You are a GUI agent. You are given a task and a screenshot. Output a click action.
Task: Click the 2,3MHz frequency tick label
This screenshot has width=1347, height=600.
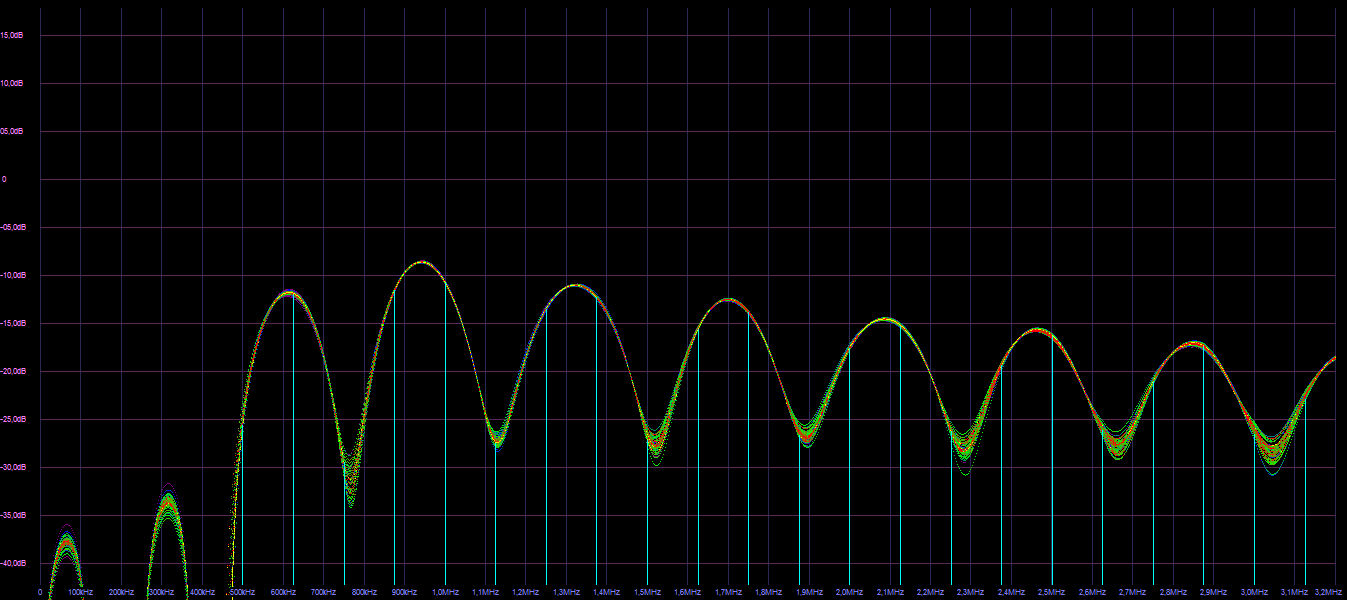pyautogui.click(x=971, y=593)
